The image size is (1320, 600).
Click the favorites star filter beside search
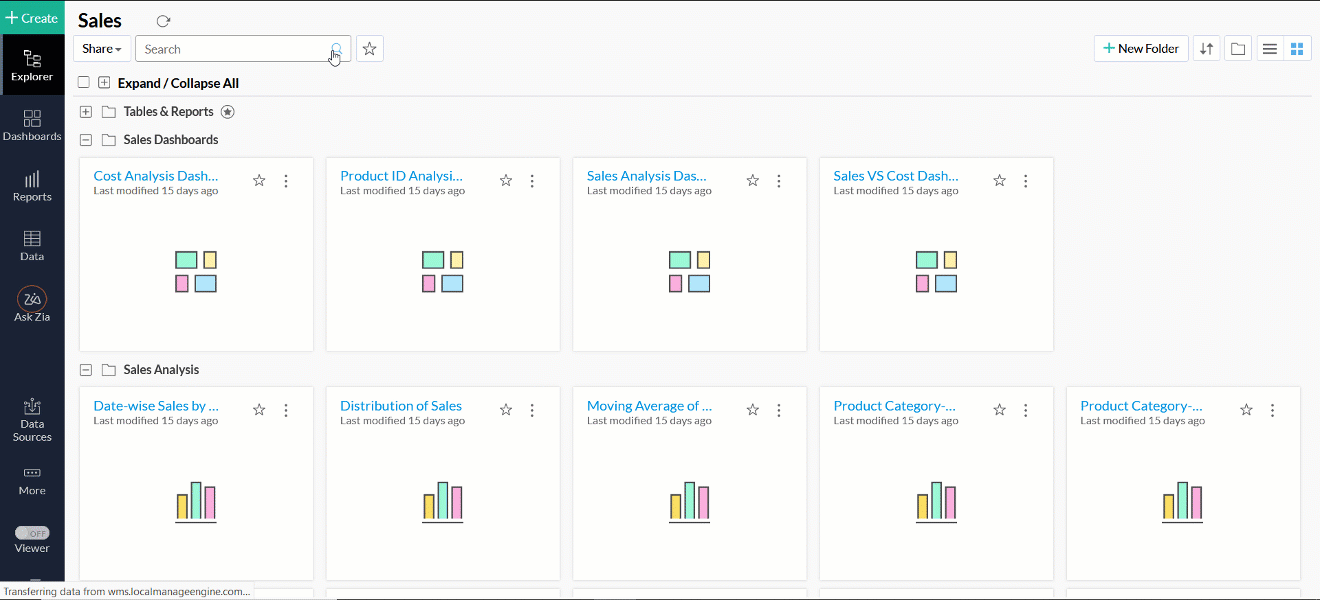tap(370, 49)
